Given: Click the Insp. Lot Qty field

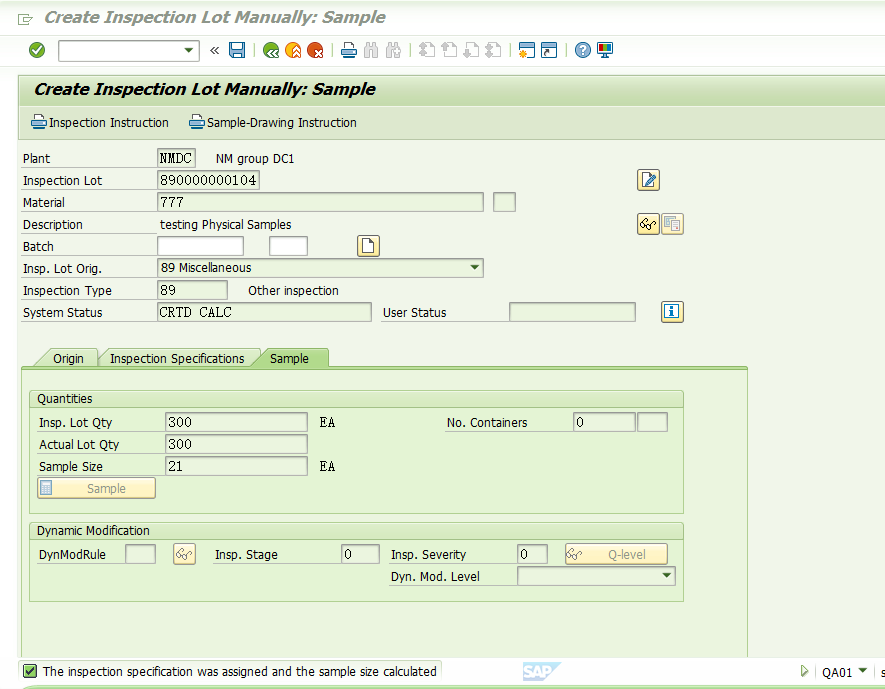Looking at the screenshot, I should [236, 422].
